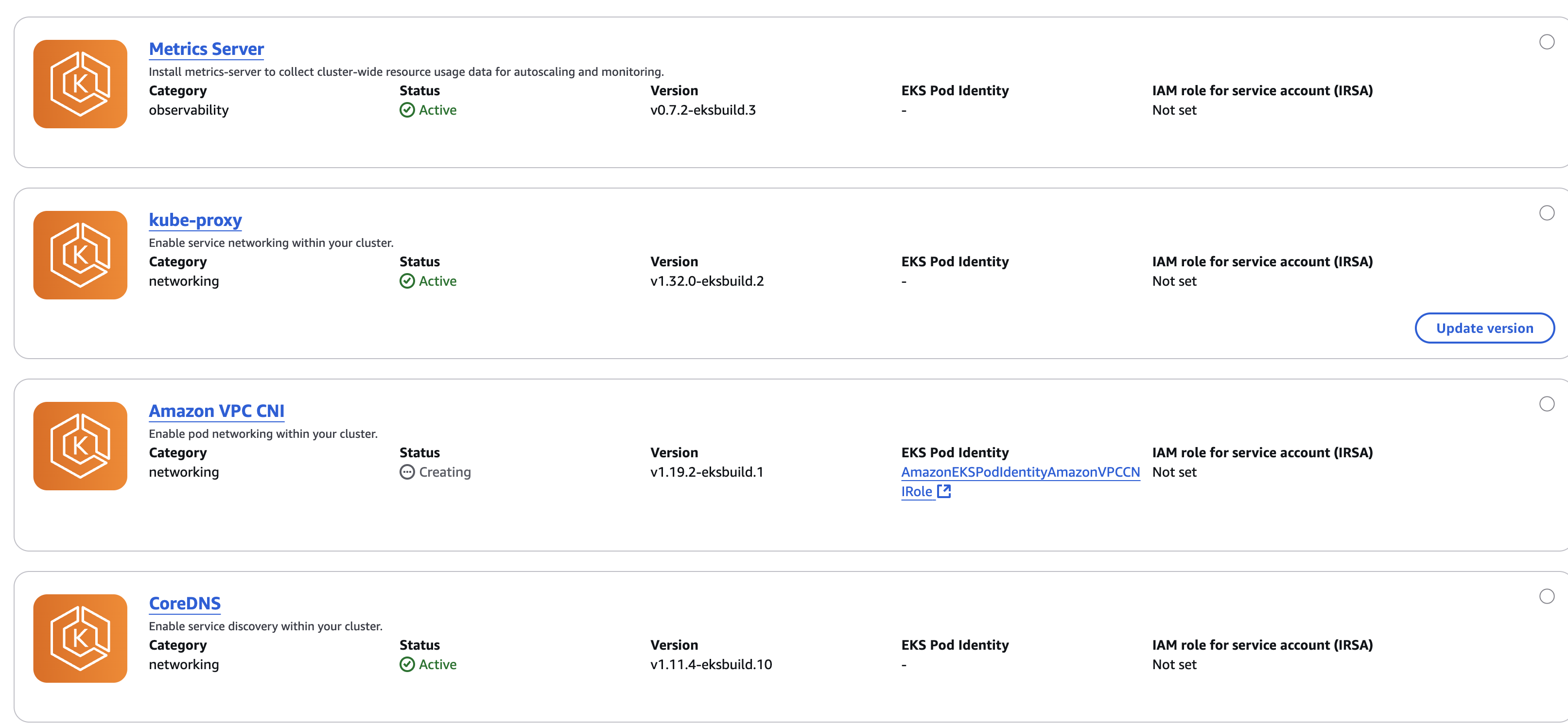
Task: Select the Metrics Server radio button
Action: point(1547,42)
